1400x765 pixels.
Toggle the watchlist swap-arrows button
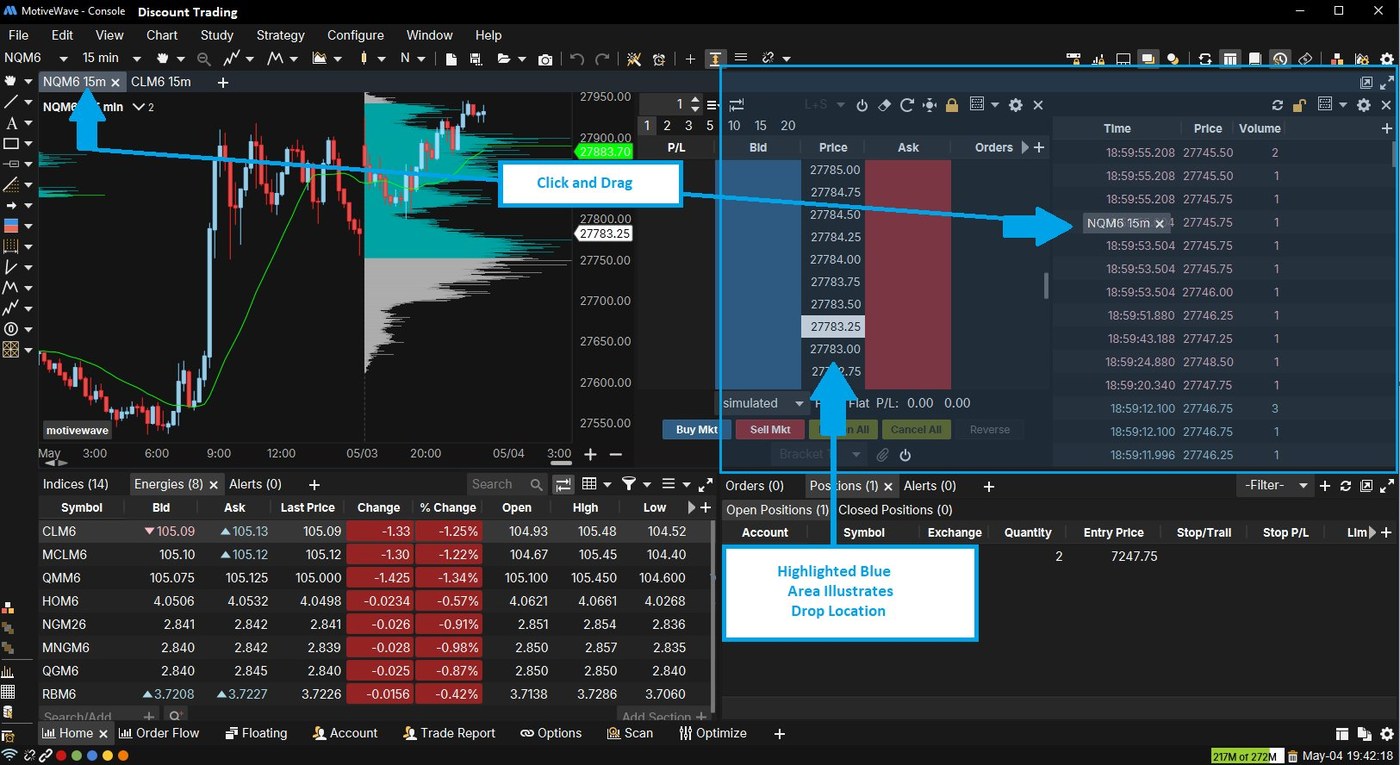[564, 484]
